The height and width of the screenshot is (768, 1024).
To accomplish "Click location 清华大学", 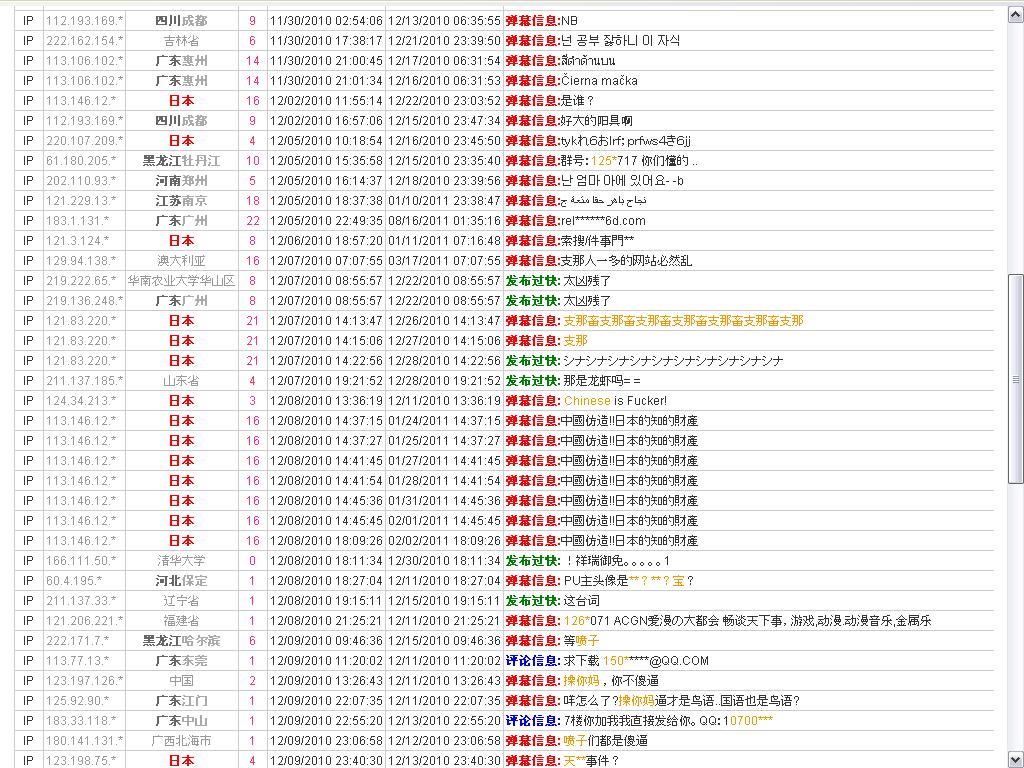I will pyautogui.click(x=182, y=560).
